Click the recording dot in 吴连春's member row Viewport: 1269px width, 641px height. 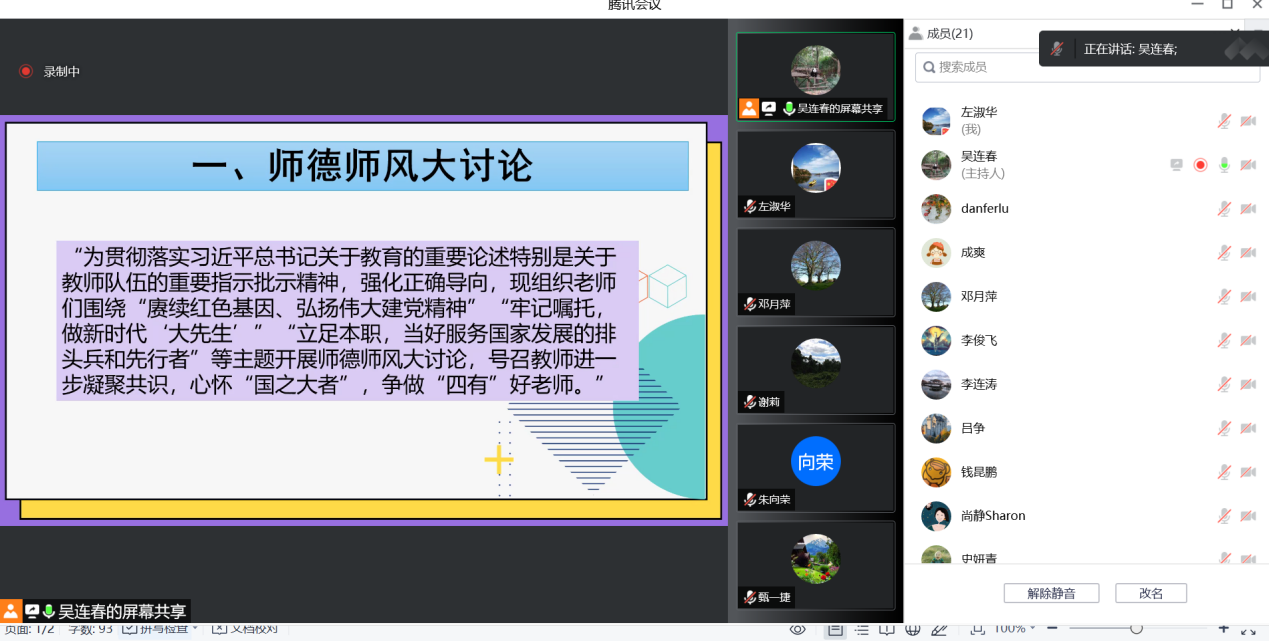pyautogui.click(x=1200, y=165)
